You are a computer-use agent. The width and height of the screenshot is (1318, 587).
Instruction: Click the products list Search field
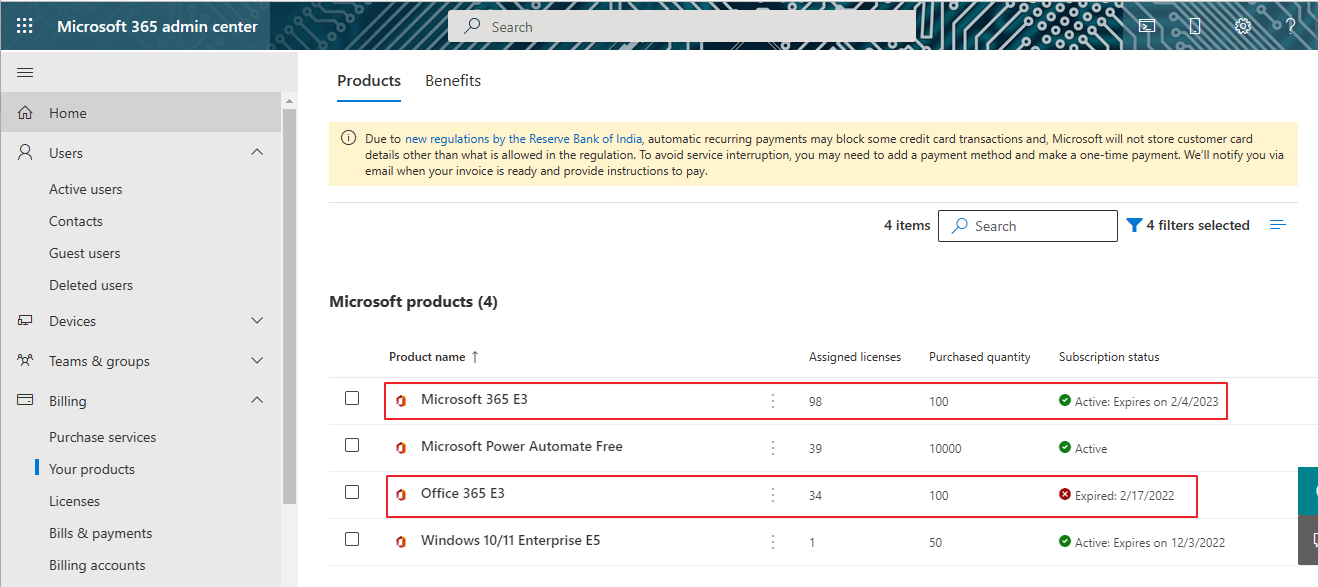1028,226
